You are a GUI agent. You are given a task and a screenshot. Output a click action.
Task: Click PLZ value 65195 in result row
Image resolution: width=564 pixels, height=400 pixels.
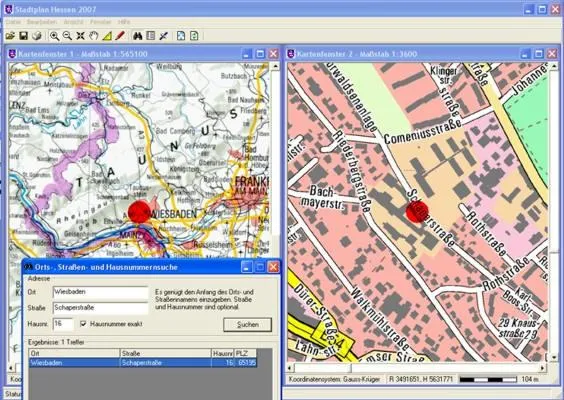pyautogui.click(x=246, y=363)
